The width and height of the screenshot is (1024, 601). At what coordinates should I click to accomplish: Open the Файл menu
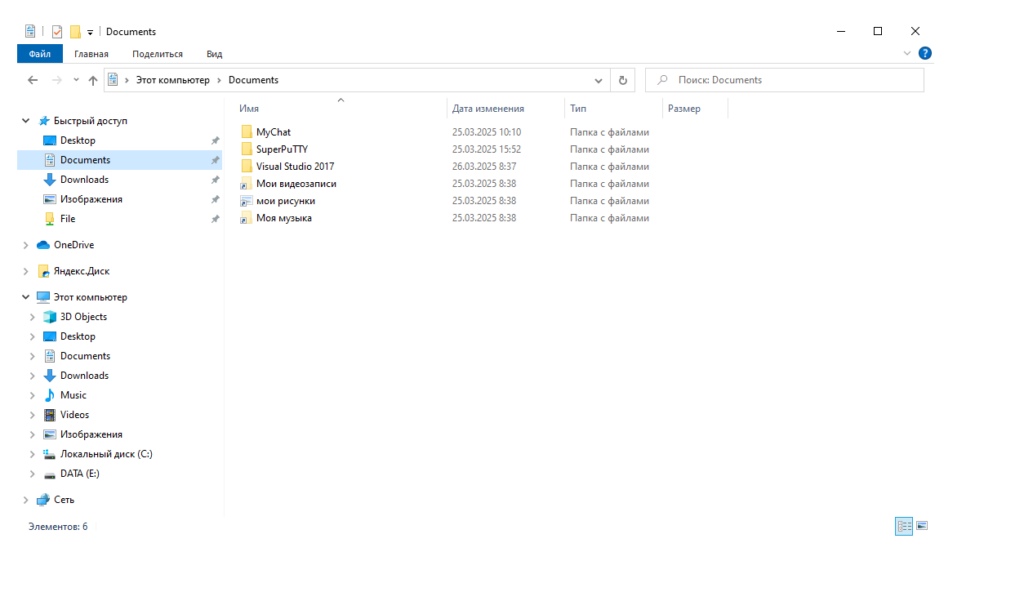click(40, 54)
